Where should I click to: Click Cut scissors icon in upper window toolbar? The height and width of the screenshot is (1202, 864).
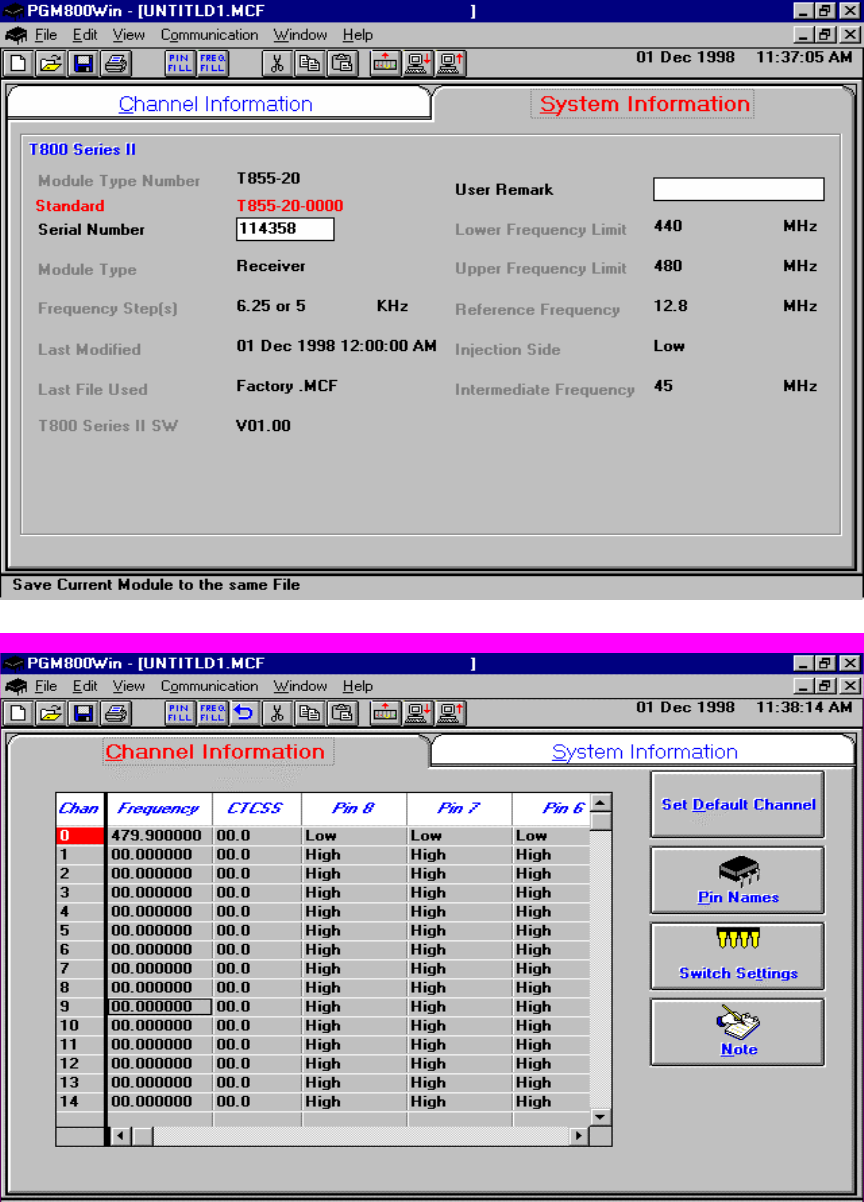[277, 64]
